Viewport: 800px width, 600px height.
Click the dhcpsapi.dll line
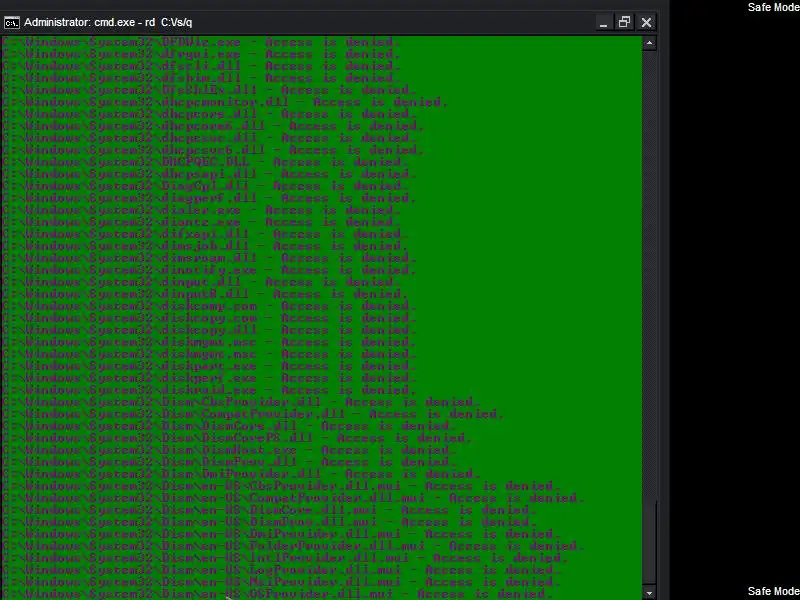[x=209, y=174]
